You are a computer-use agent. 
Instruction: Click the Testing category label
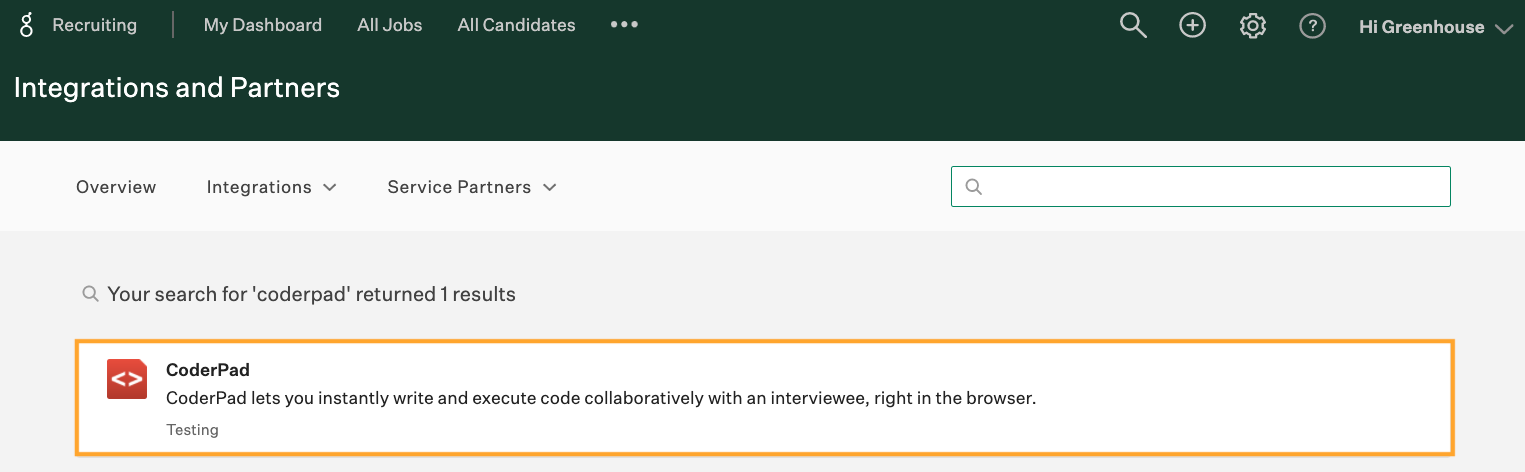tap(192, 430)
